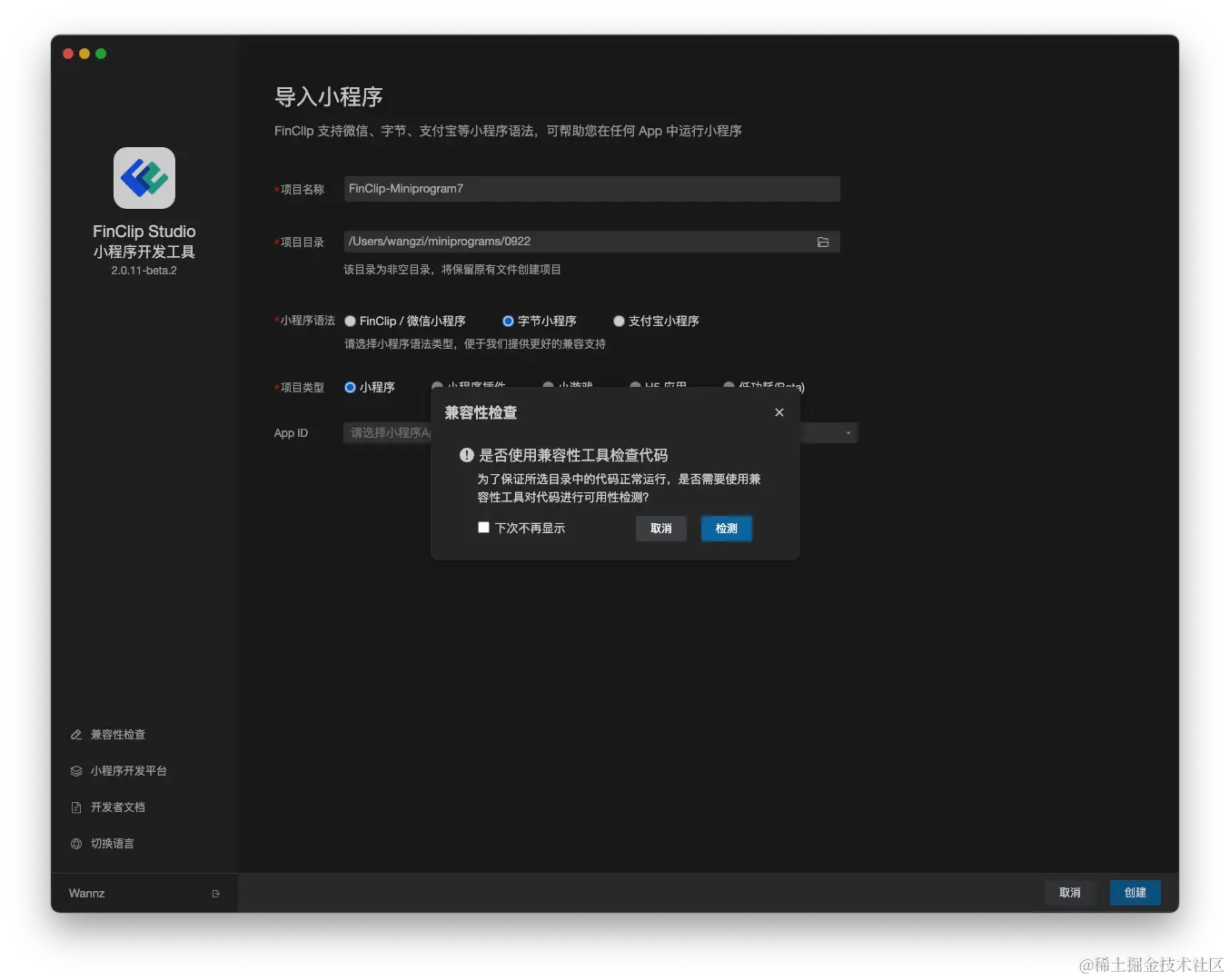Image resolution: width=1230 pixels, height=980 pixels.
Task: Click the 导入小程序 heading
Action: [x=329, y=97]
